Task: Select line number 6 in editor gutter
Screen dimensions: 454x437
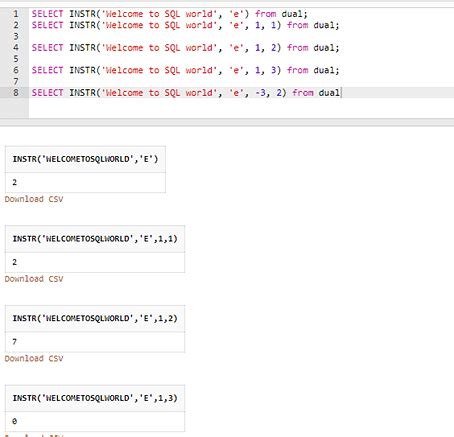Action: (x=16, y=70)
